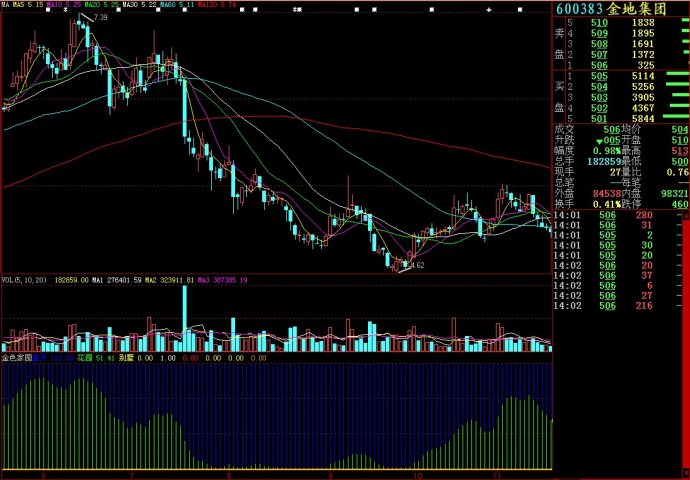Screen dimensions: 690x480
Task: Select the MA5 moving average label
Action: point(26,5)
